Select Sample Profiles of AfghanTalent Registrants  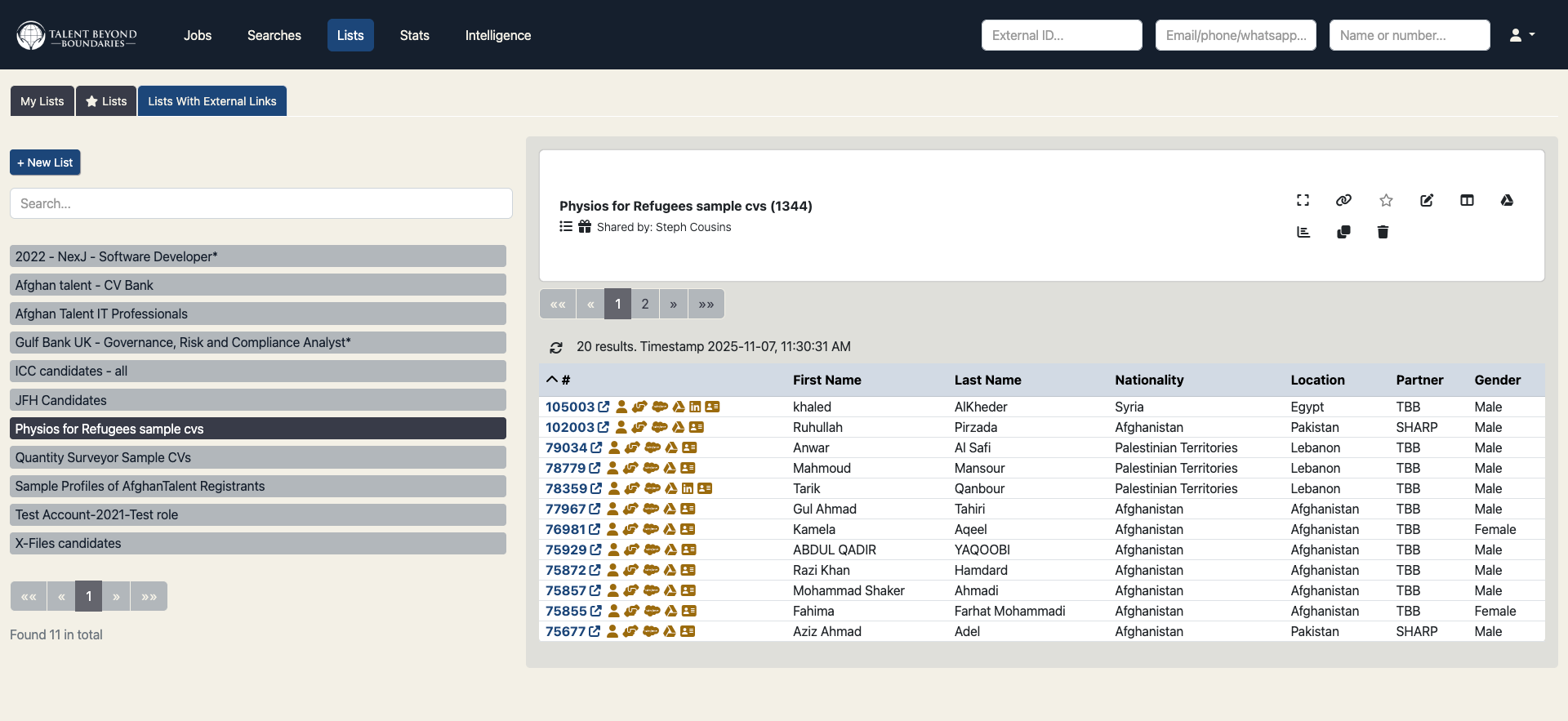(258, 486)
